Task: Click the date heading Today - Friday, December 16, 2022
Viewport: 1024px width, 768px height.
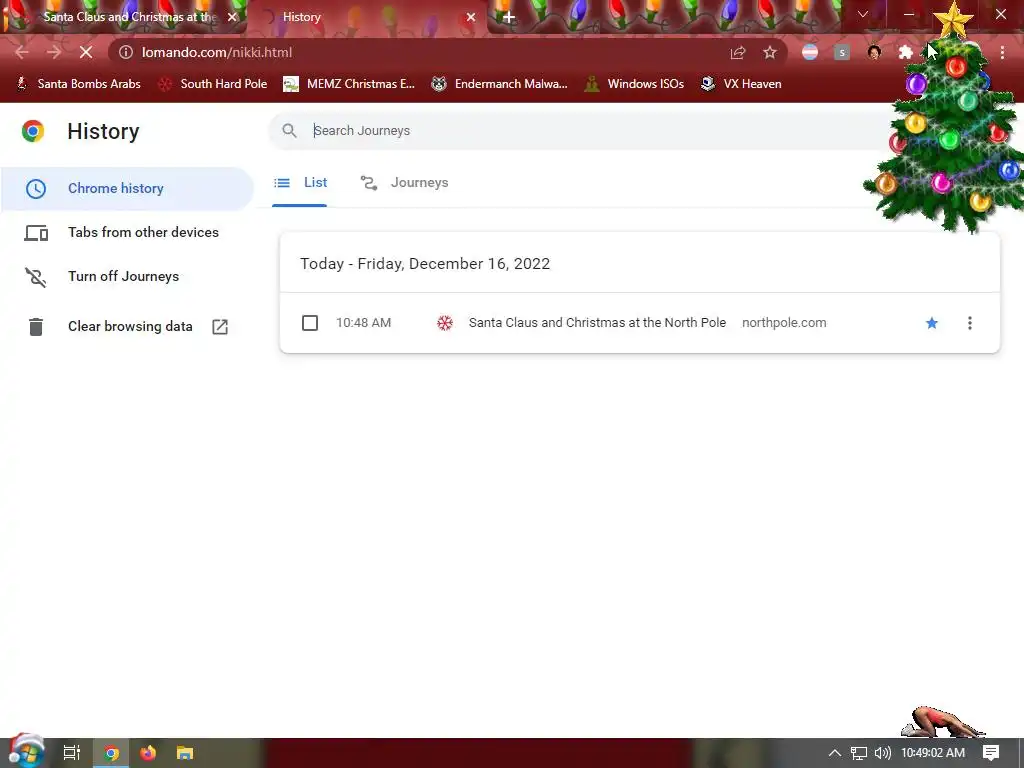Action: [425, 264]
